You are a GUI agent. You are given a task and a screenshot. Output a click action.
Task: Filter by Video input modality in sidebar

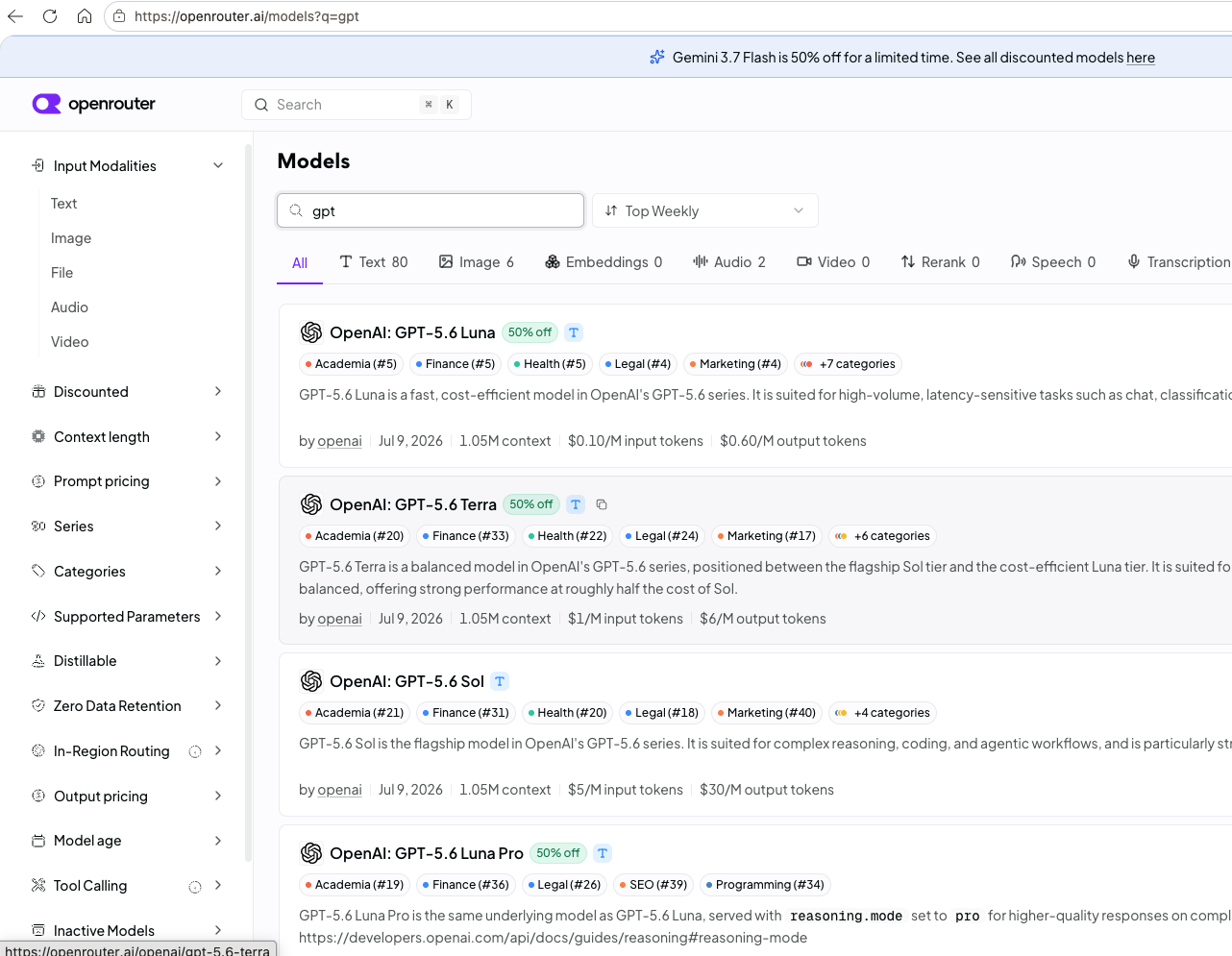(70, 342)
